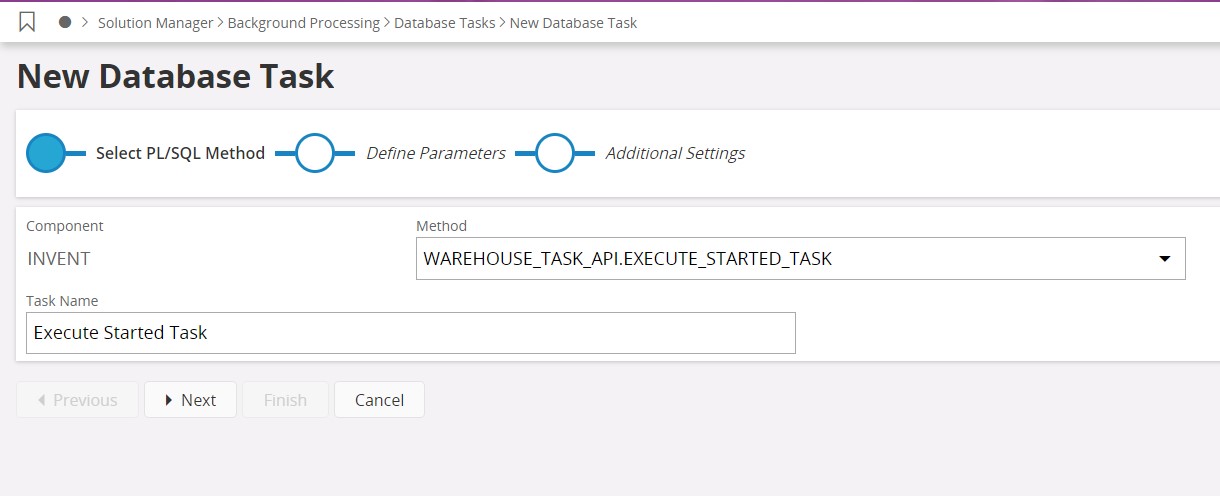Image resolution: width=1220 pixels, height=496 pixels.
Task: Click the New Database Task breadcrumb item
Action: coord(573,22)
